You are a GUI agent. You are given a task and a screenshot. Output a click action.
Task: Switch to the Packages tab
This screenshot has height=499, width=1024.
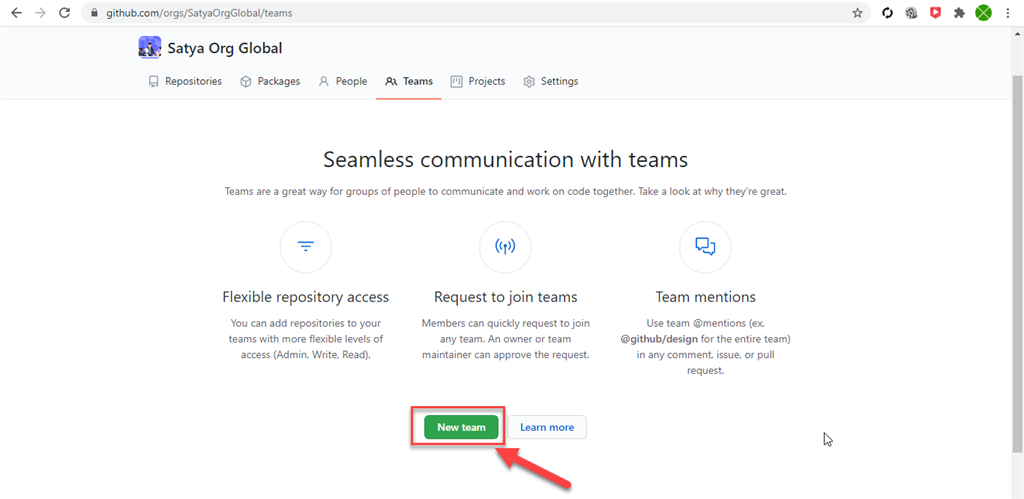[270, 82]
